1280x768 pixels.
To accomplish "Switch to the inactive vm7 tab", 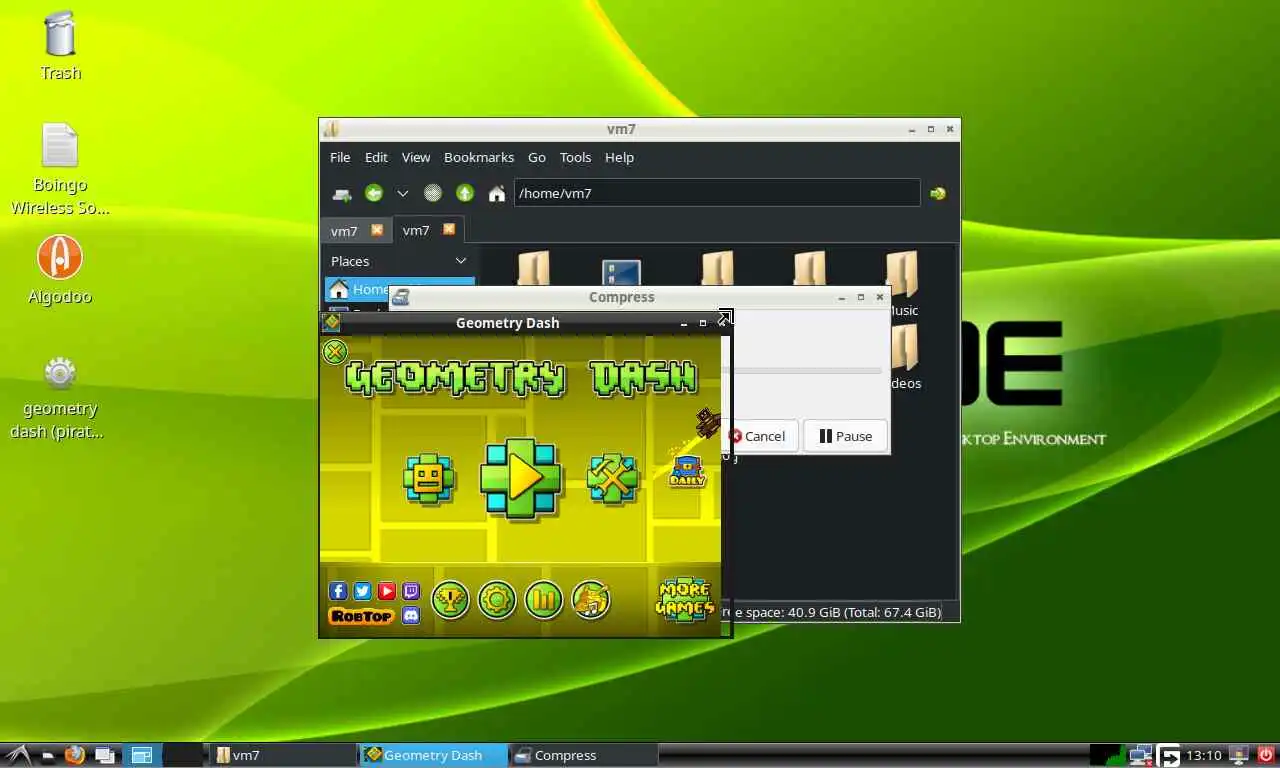I will 344,230.
